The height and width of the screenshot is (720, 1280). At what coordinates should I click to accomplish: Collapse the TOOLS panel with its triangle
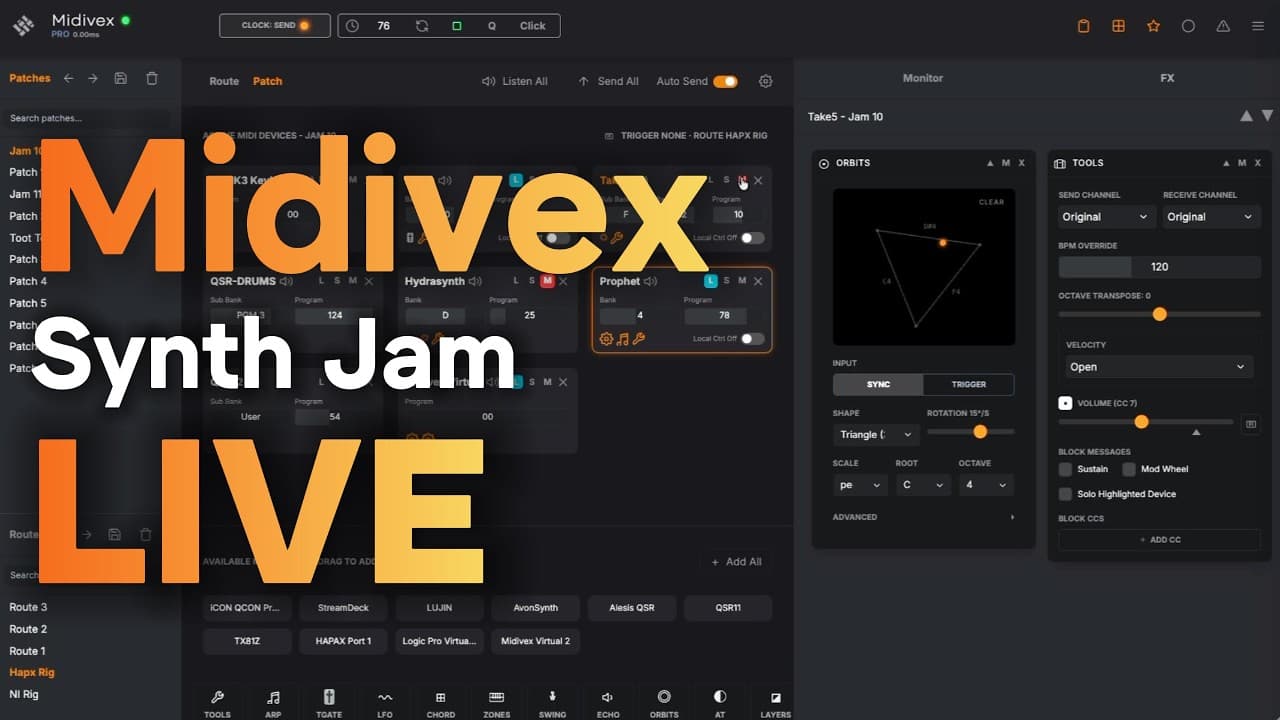(x=1227, y=163)
